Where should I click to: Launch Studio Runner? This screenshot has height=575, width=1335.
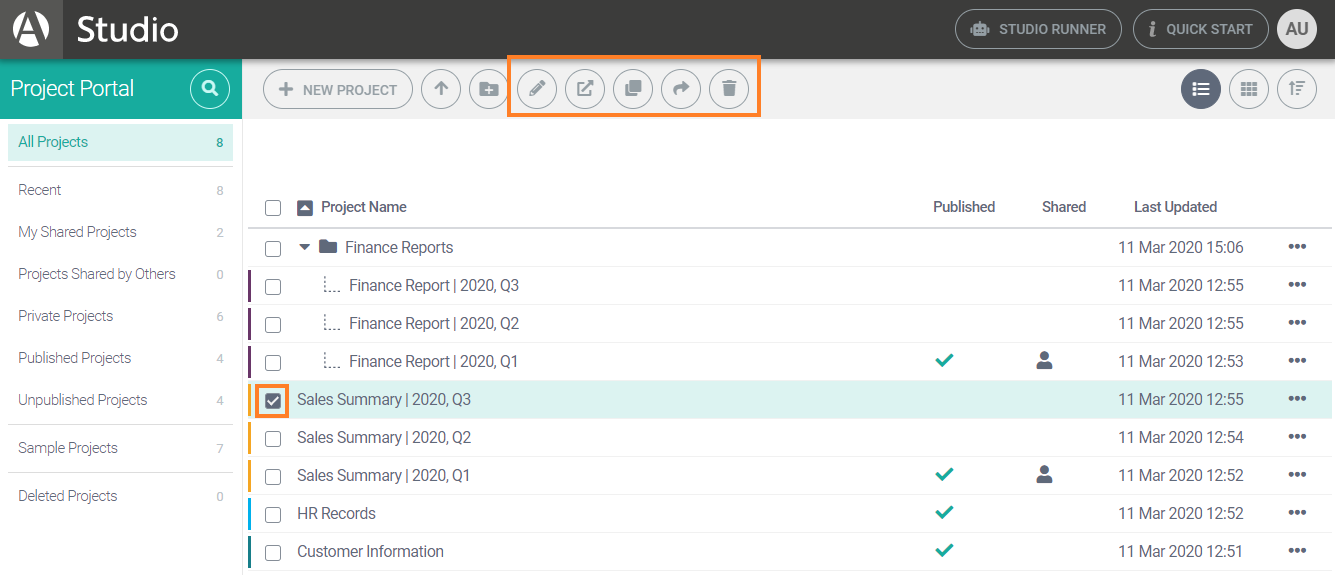click(x=1038, y=29)
